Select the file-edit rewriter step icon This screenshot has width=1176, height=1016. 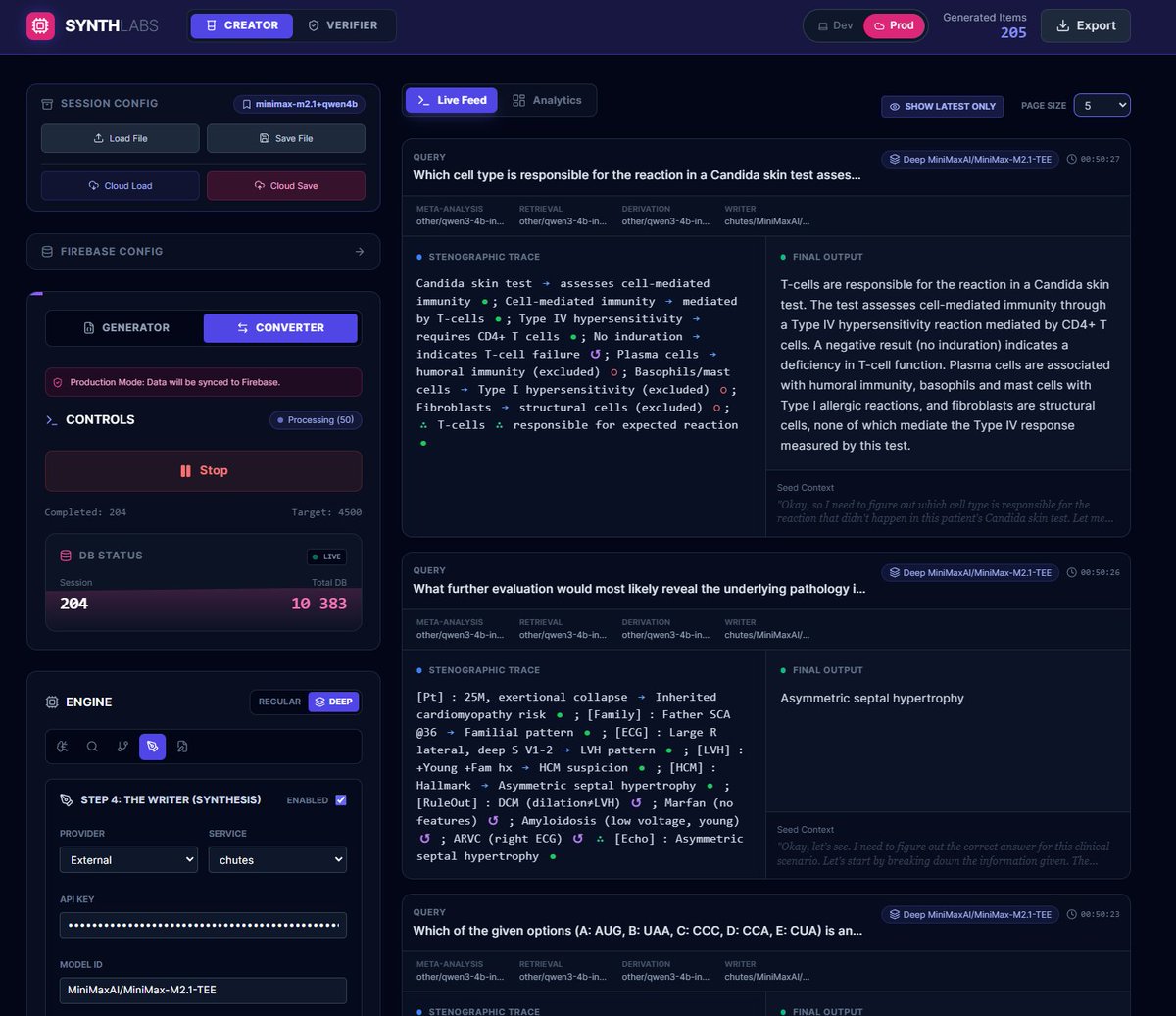(x=182, y=747)
